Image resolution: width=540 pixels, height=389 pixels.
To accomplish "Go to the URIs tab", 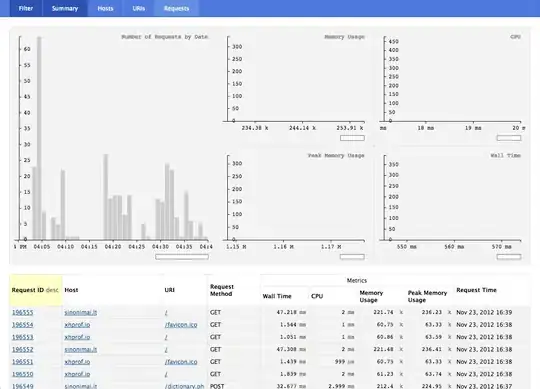I will coord(138,8).
